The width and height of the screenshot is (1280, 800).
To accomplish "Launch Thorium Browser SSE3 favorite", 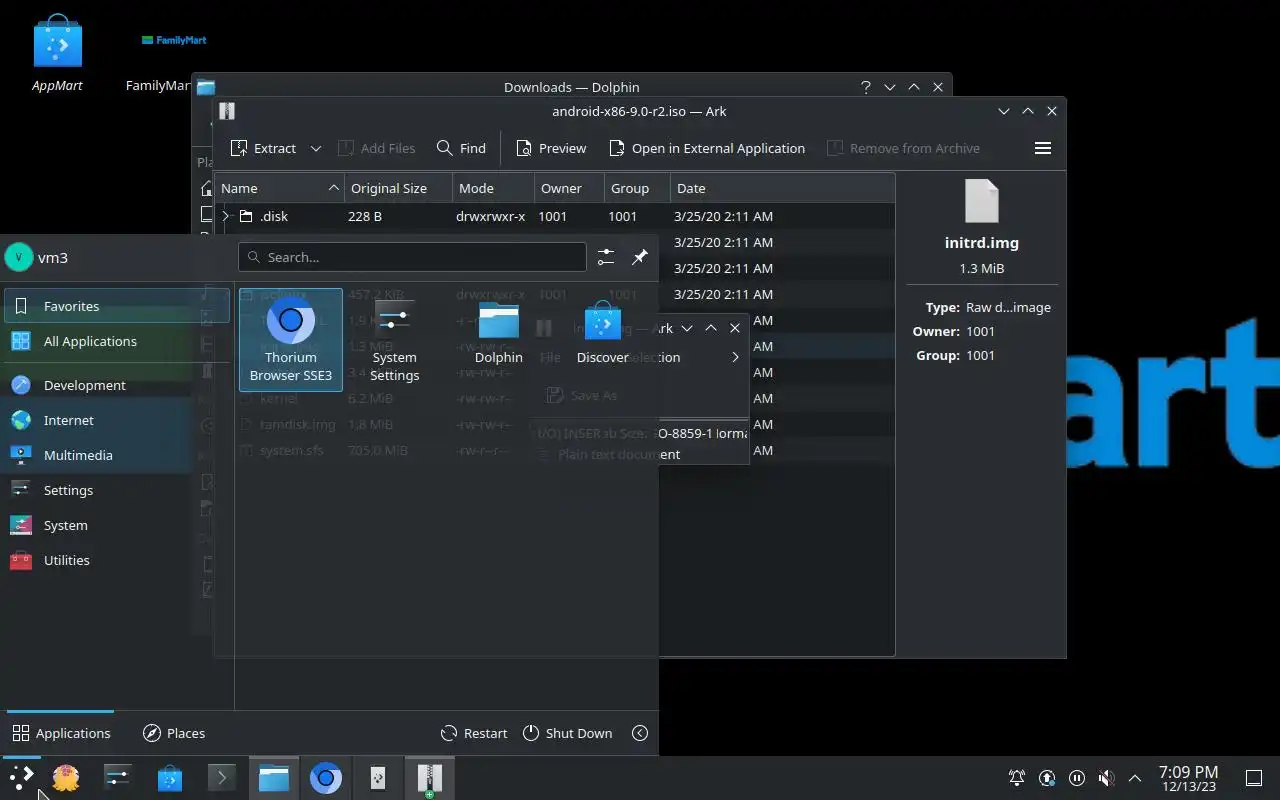I will (291, 339).
